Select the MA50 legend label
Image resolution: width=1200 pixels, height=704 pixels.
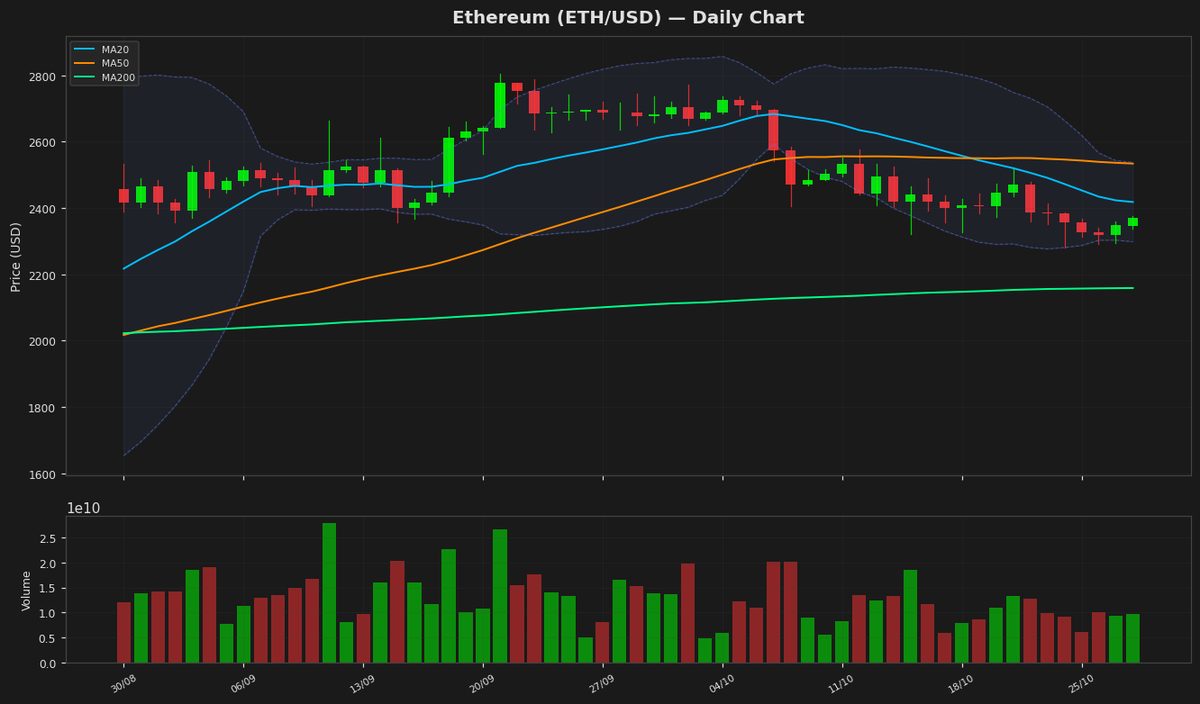[x=114, y=63]
